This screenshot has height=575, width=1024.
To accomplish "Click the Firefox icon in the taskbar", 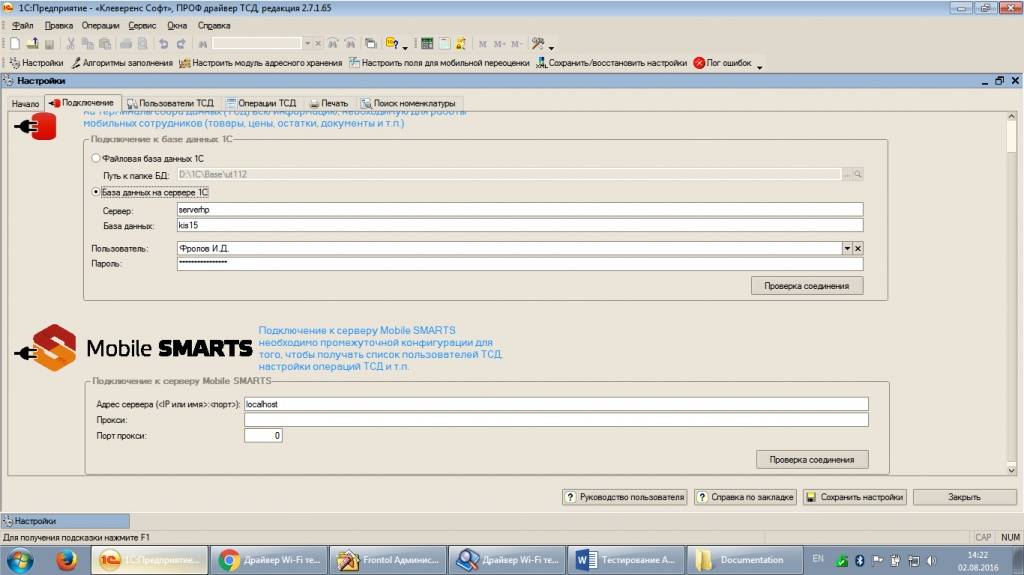I will pyautogui.click(x=66, y=560).
